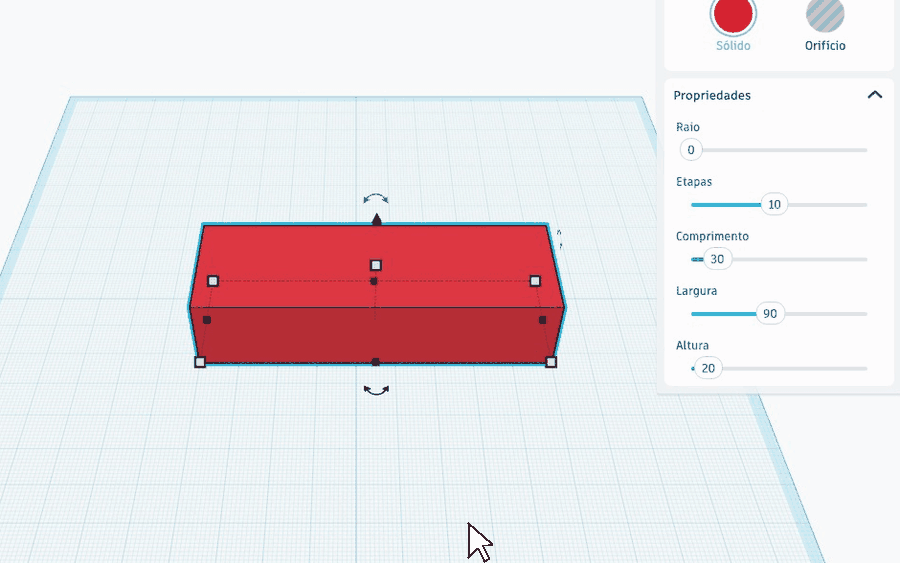Click the Largura slider handle 90
Screen dimensions: 900x563
coord(770,313)
